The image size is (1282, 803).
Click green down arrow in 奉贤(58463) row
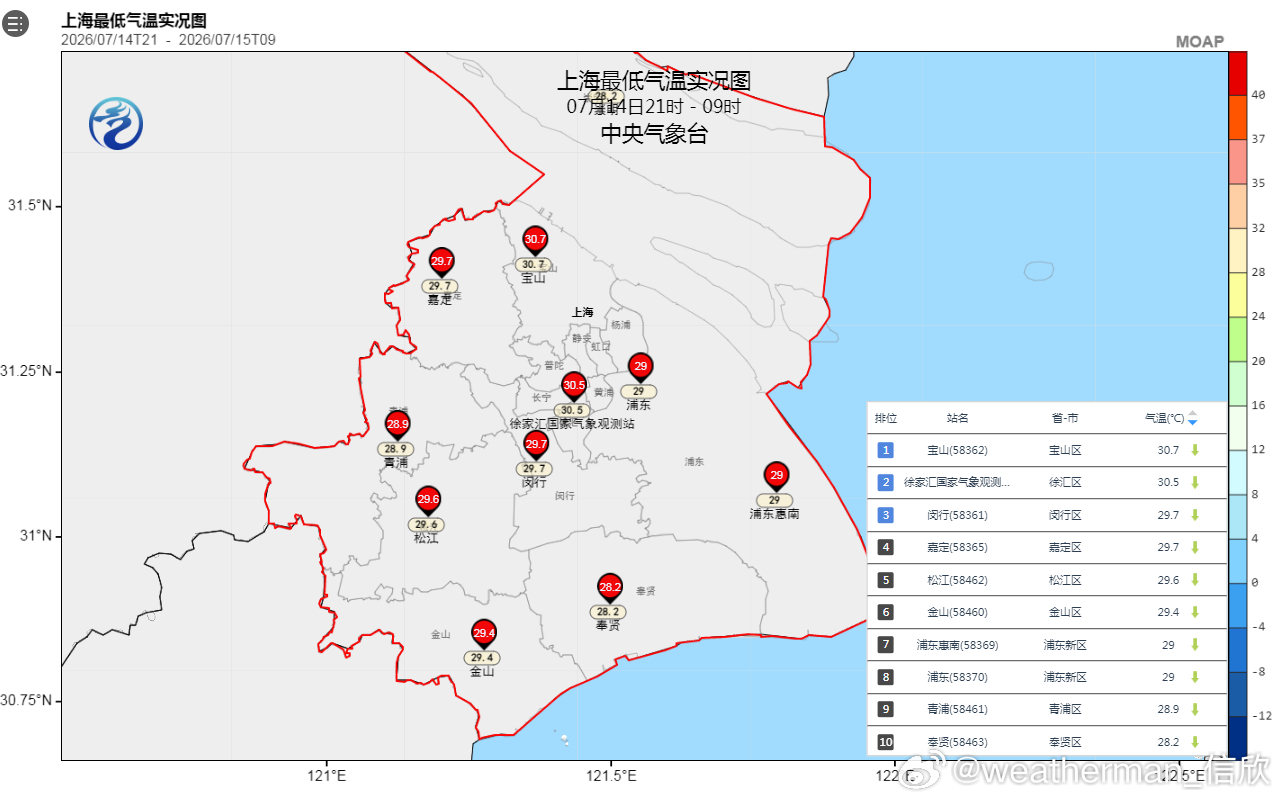coord(1194,742)
